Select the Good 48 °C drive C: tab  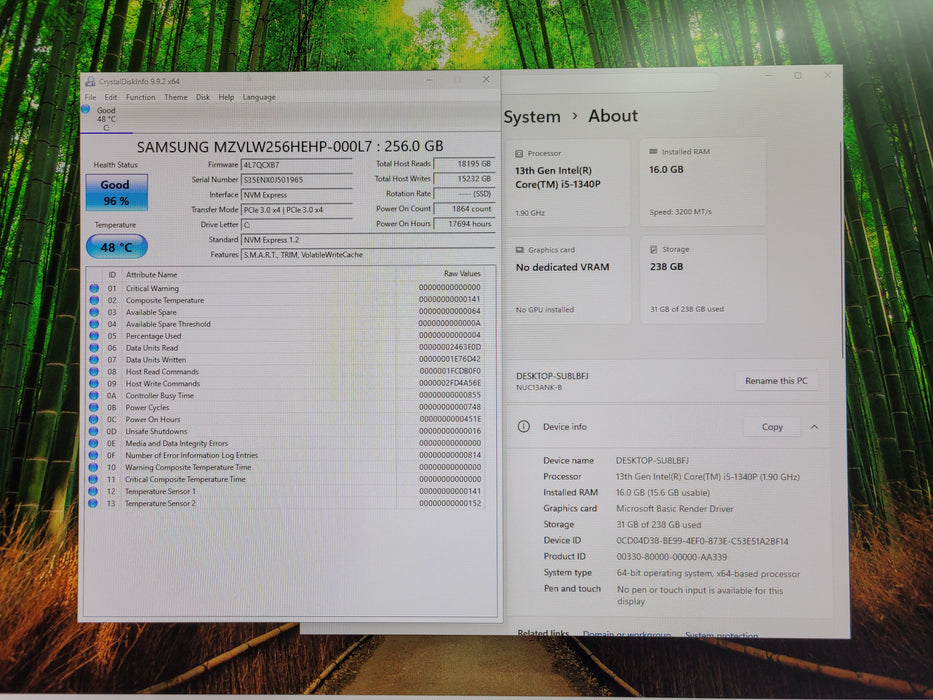pyautogui.click(x=106, y=118)
